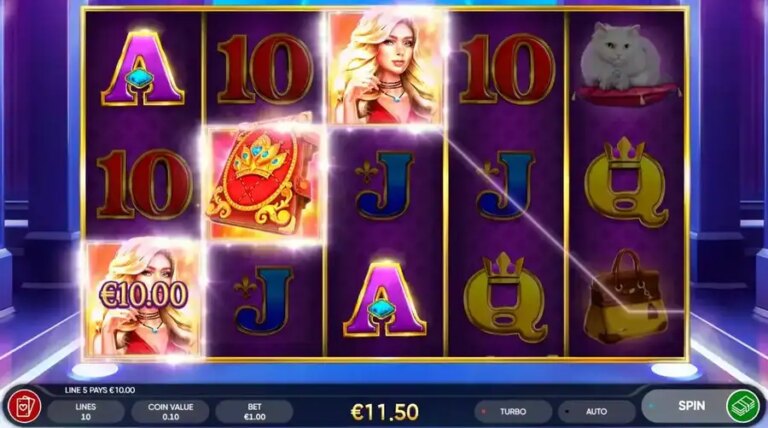This screenshot has height=428, width=768.
Task: Open the Coin Value selector showing 0.10
Action: (170, 411)
